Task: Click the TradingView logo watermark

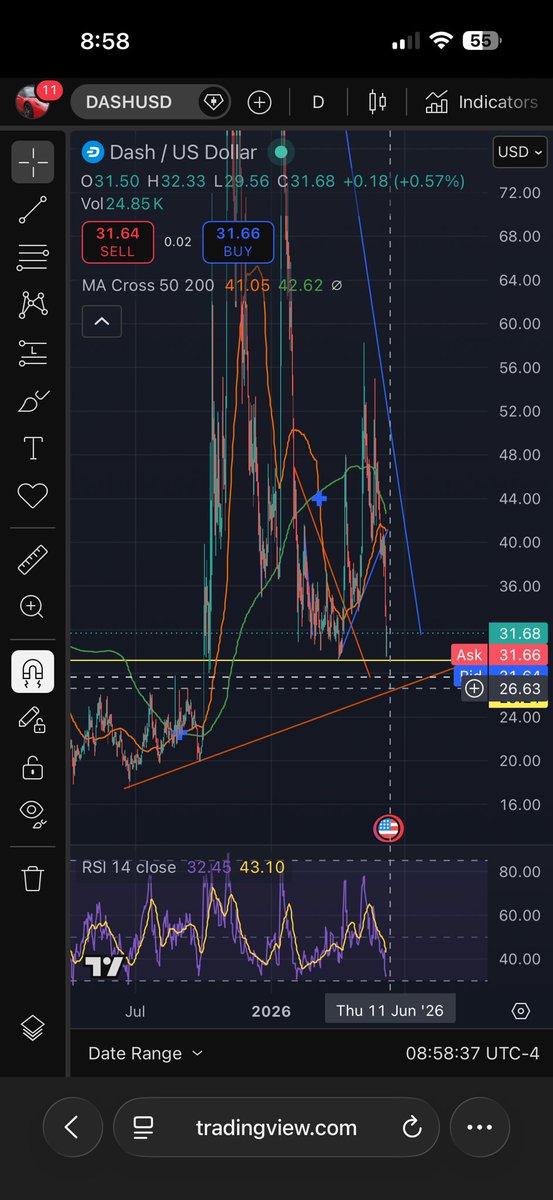Action: click(x=104, y=966)
